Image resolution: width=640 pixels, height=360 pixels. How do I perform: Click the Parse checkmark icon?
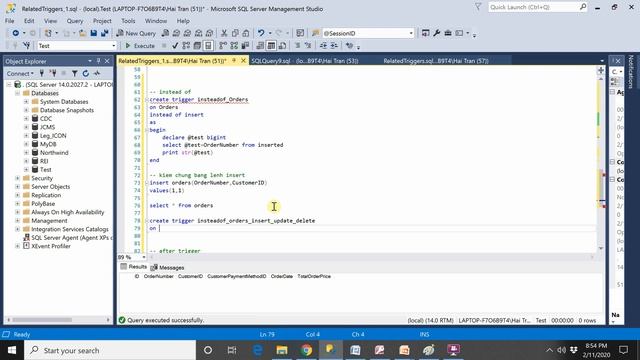click(175, 46)
